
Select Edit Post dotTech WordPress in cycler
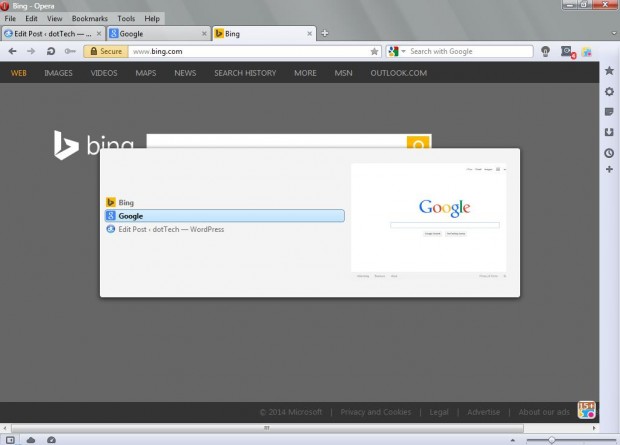point(225,229)
